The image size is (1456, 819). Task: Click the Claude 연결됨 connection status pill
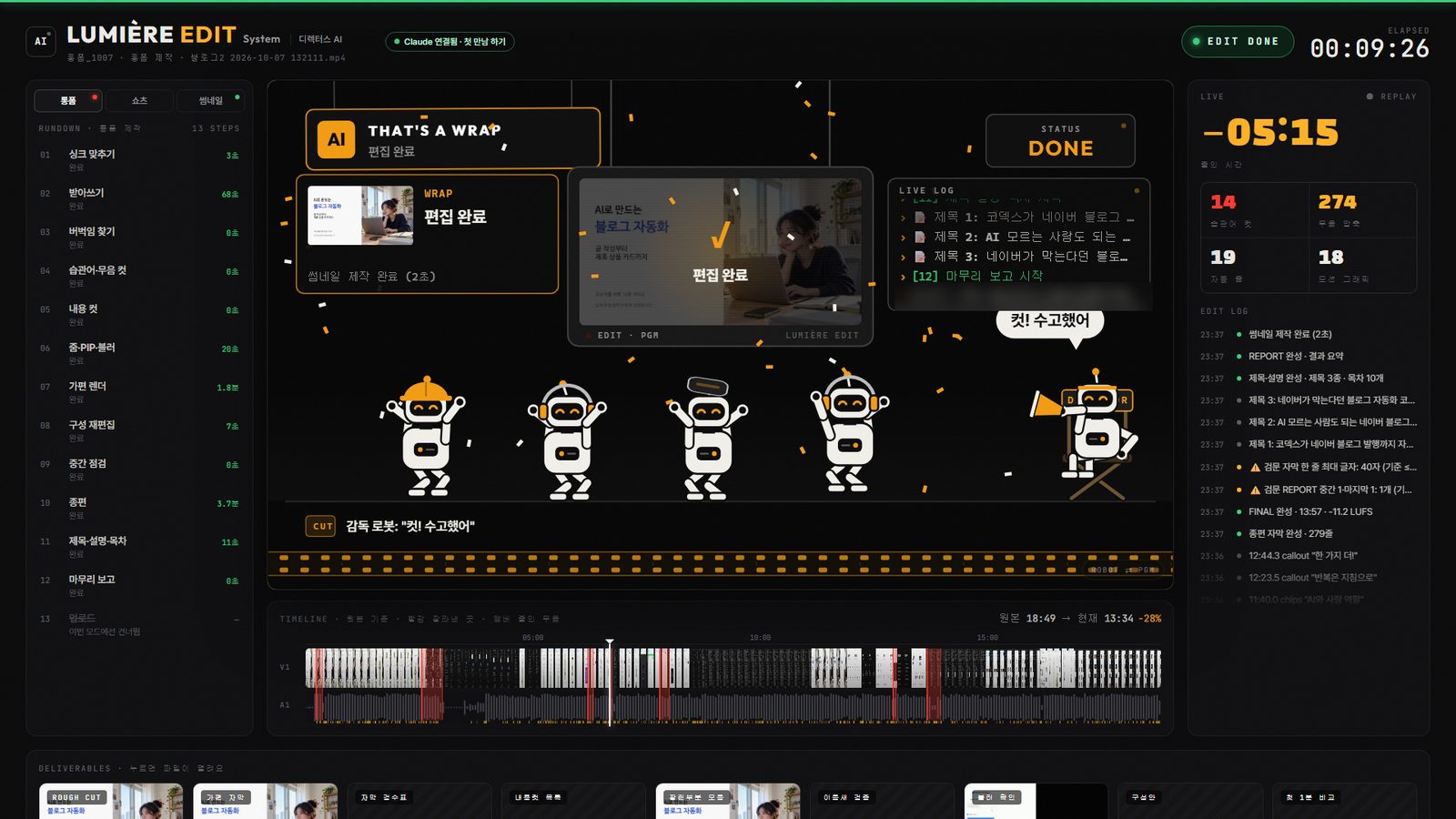[450, 42]
